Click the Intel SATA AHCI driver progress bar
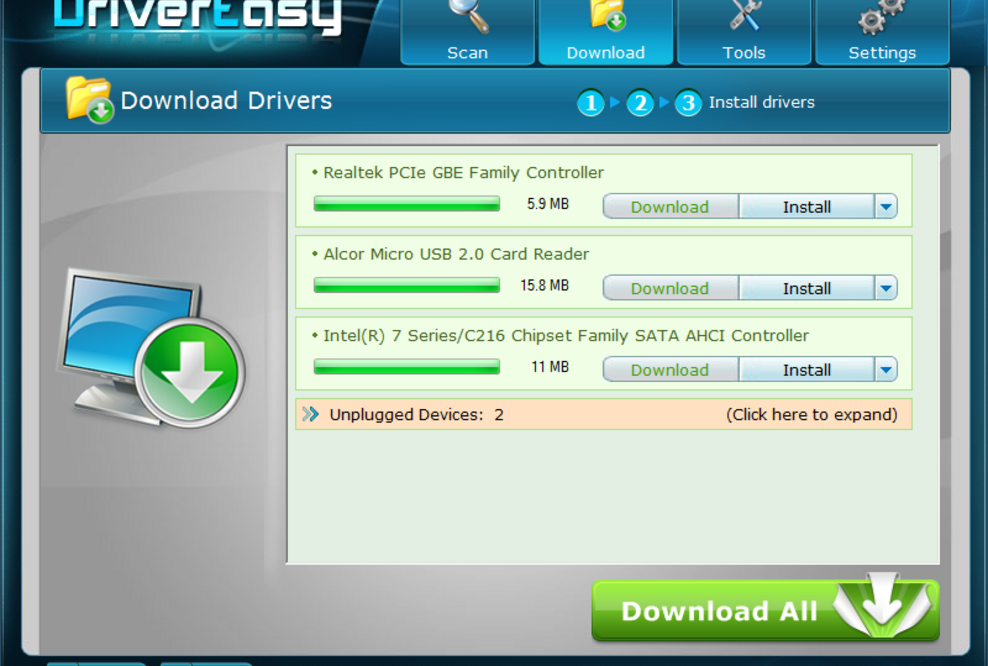Screen dimensions: 988x666 click(x=406, y=368)
